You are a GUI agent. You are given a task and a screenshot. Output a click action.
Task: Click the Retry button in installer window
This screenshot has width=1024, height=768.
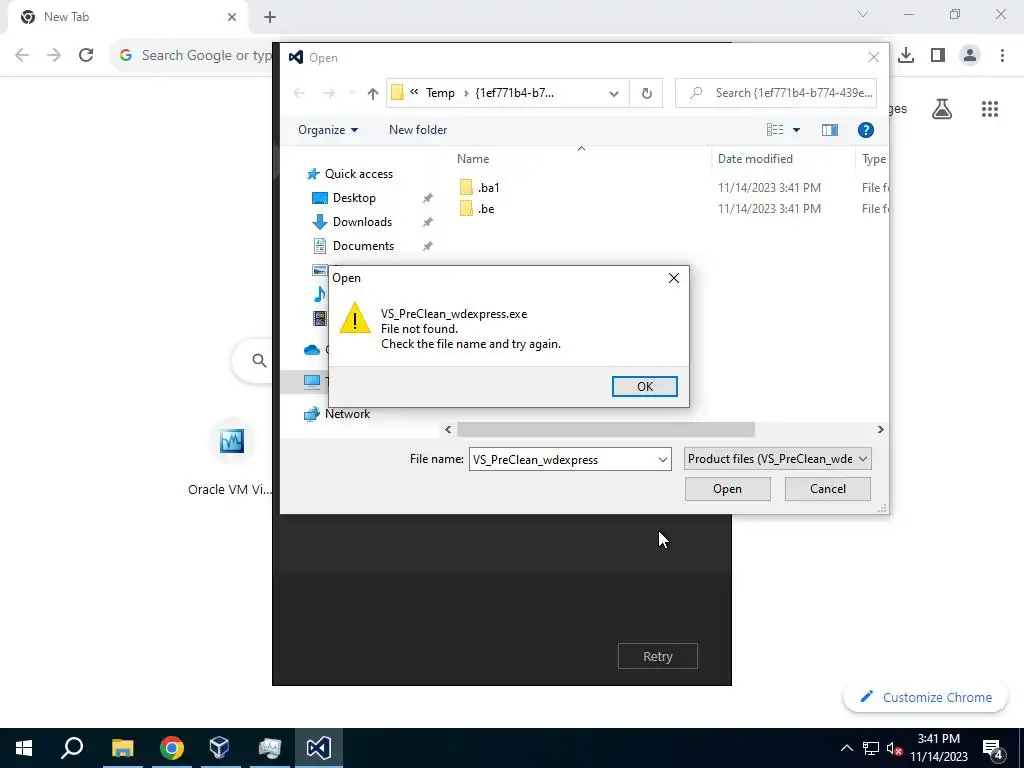(658, 656)
